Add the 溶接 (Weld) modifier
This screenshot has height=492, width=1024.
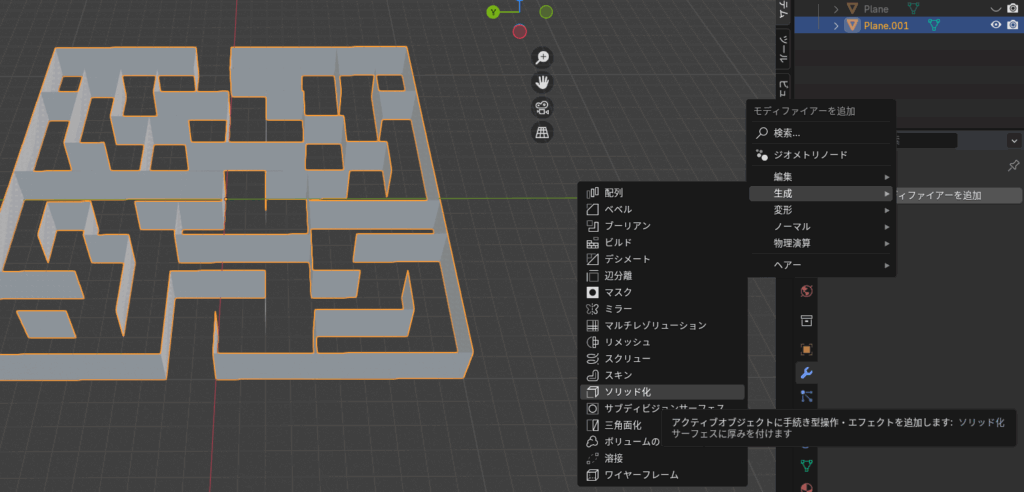coord(662,459)
